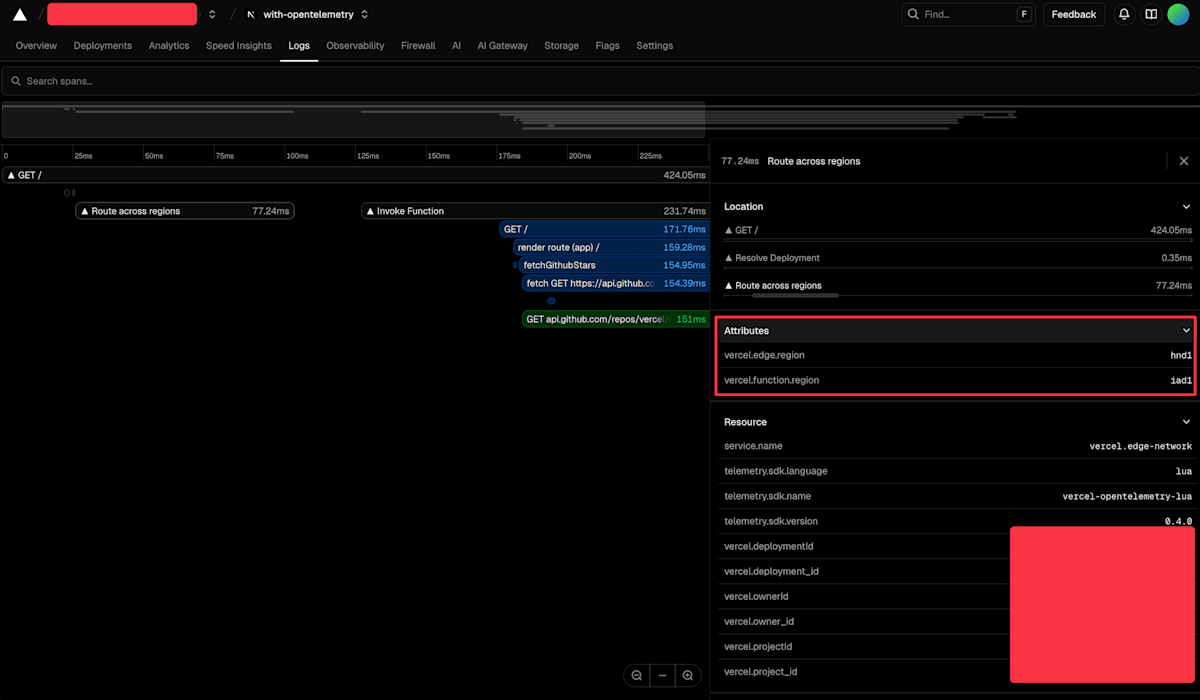Collapse the Attributes section
This screenshot has width=1200, height=700.
point(1186,330)
